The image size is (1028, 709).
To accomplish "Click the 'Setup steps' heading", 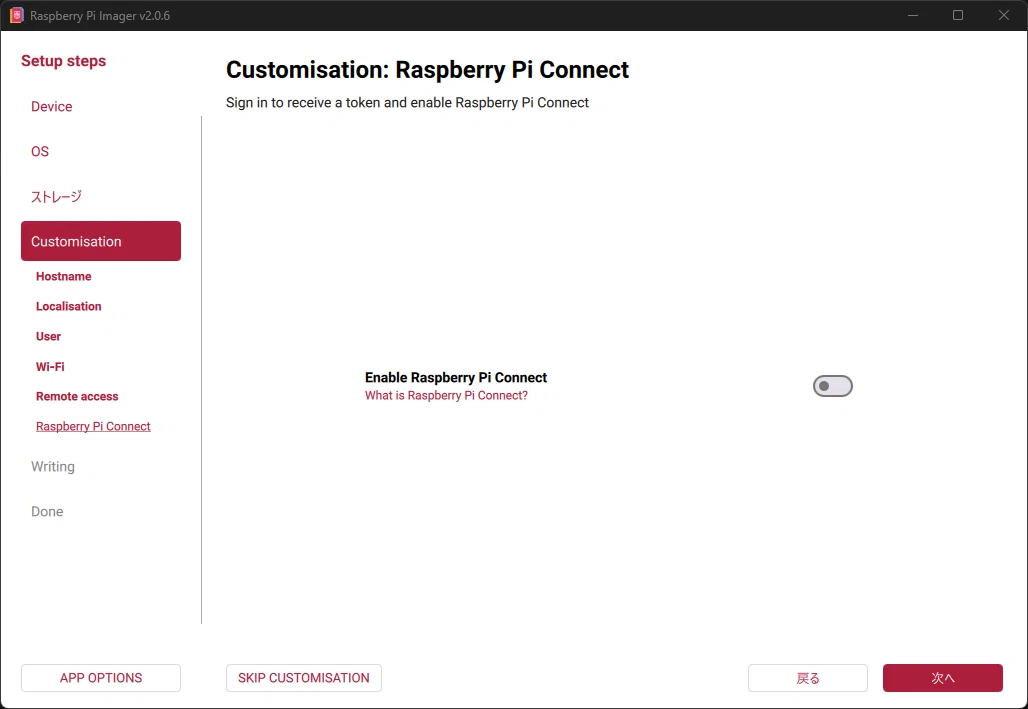I will point(64,61).
